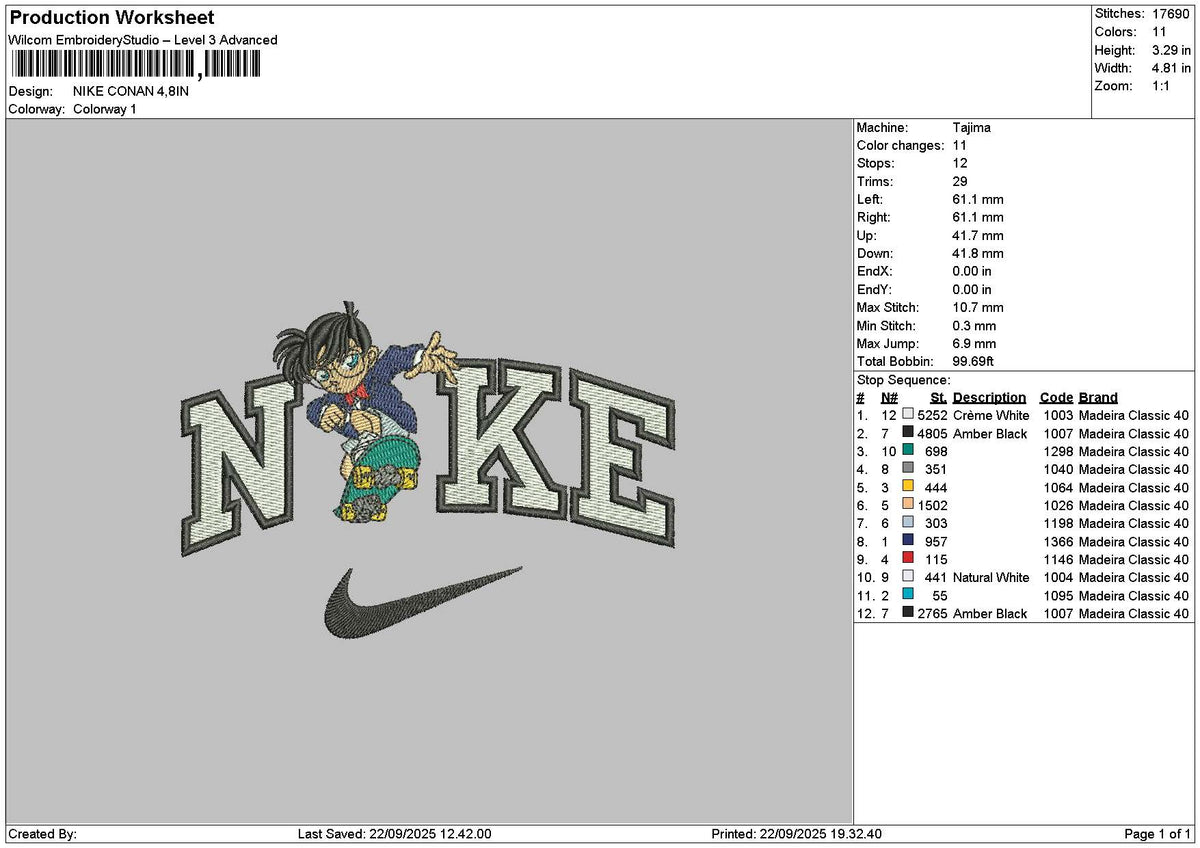The height and width of the screenshot is (848, 1200).
Task: Click the Colors value 11 in the header
Action: tap(1158, 32)
